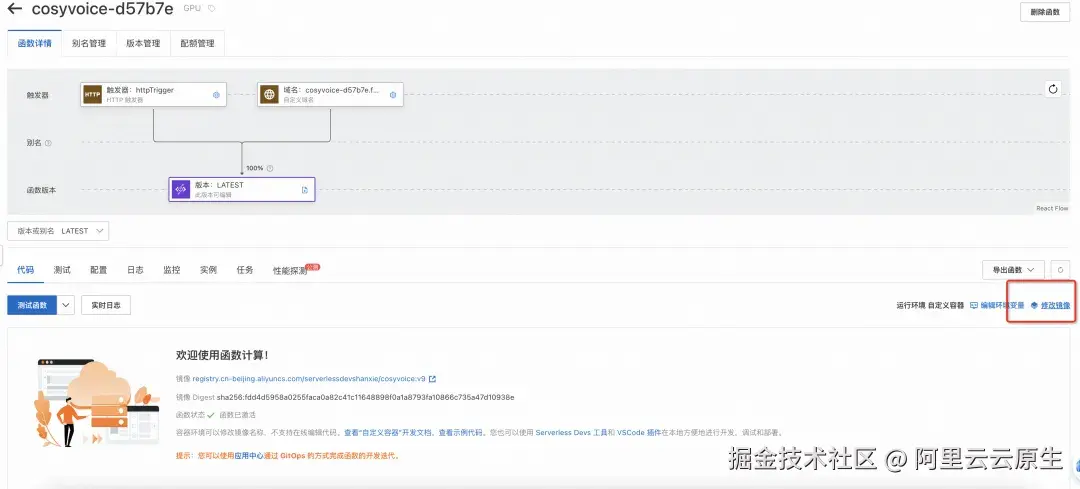1080x489 pixels.
Task: Open the VSCode 插件 link
Action: click(x=638, y=433)
